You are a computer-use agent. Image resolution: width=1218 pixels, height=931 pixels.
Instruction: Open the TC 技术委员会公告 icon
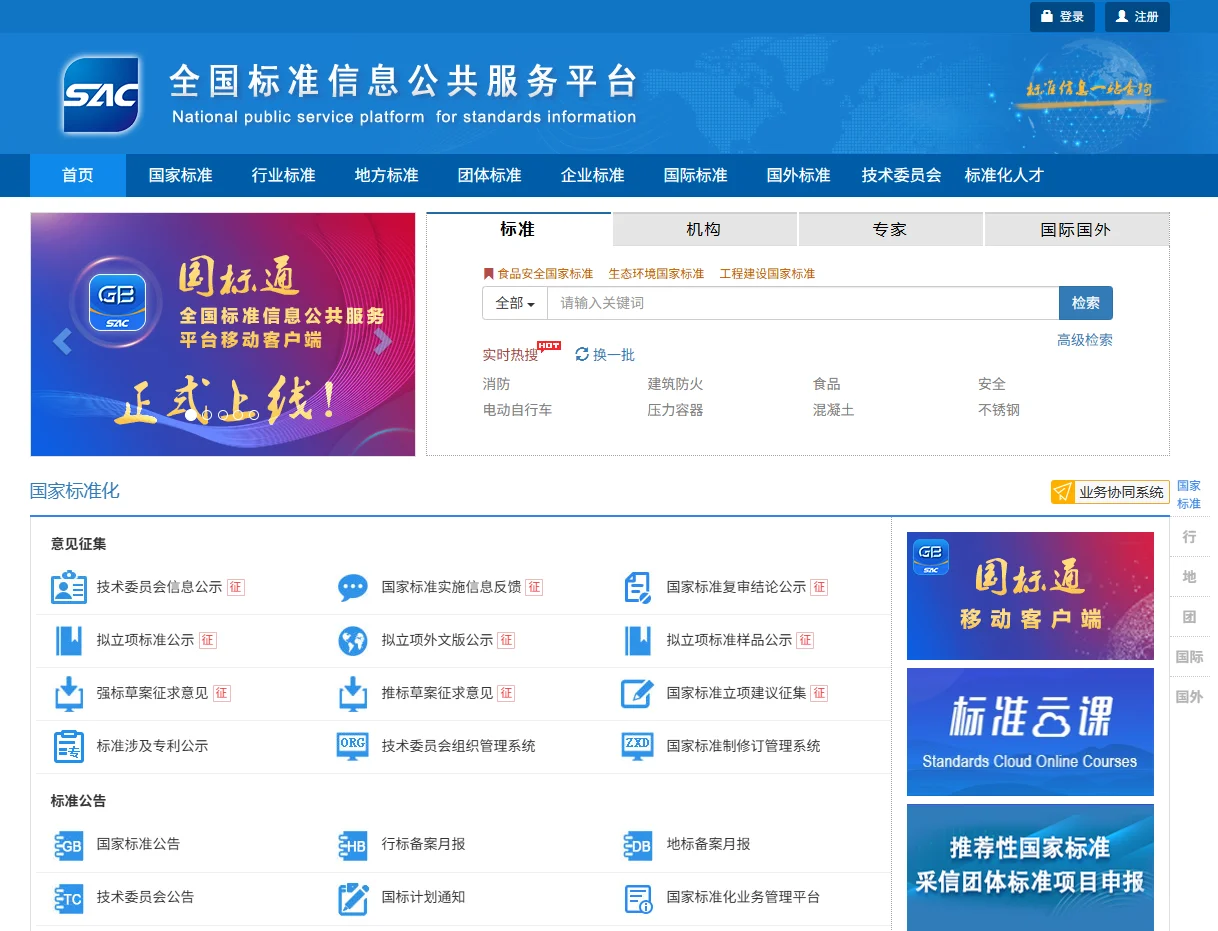click(68, 898)
